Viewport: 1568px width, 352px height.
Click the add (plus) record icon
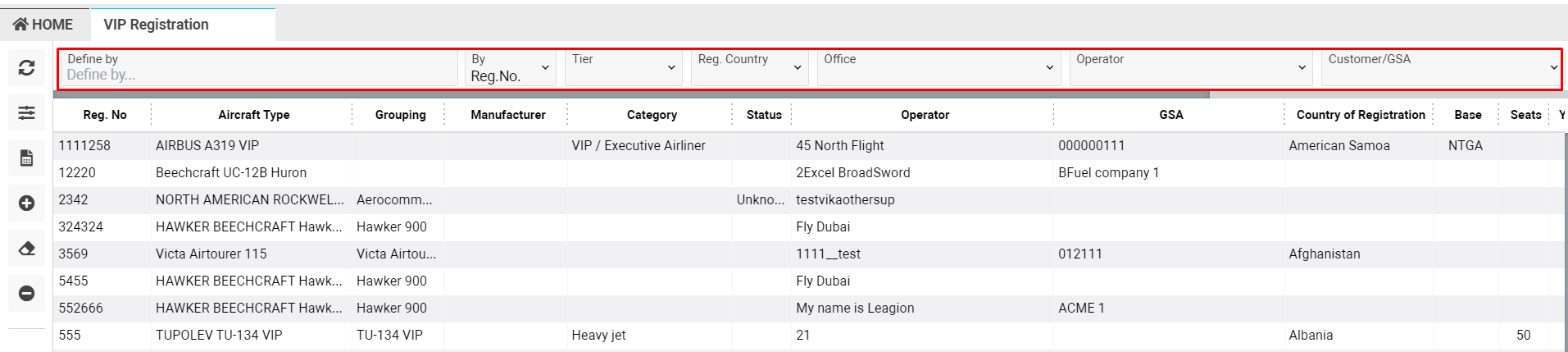(26, 203)
